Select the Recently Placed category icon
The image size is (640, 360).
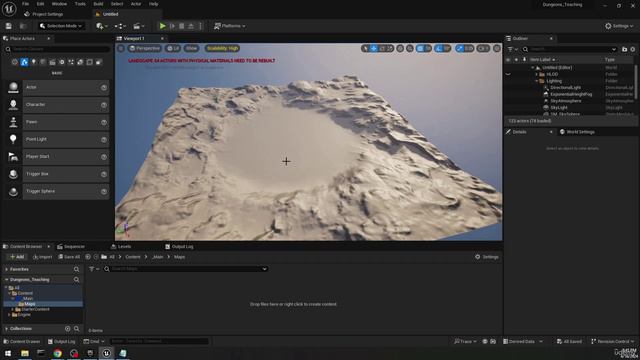point(15,62)
